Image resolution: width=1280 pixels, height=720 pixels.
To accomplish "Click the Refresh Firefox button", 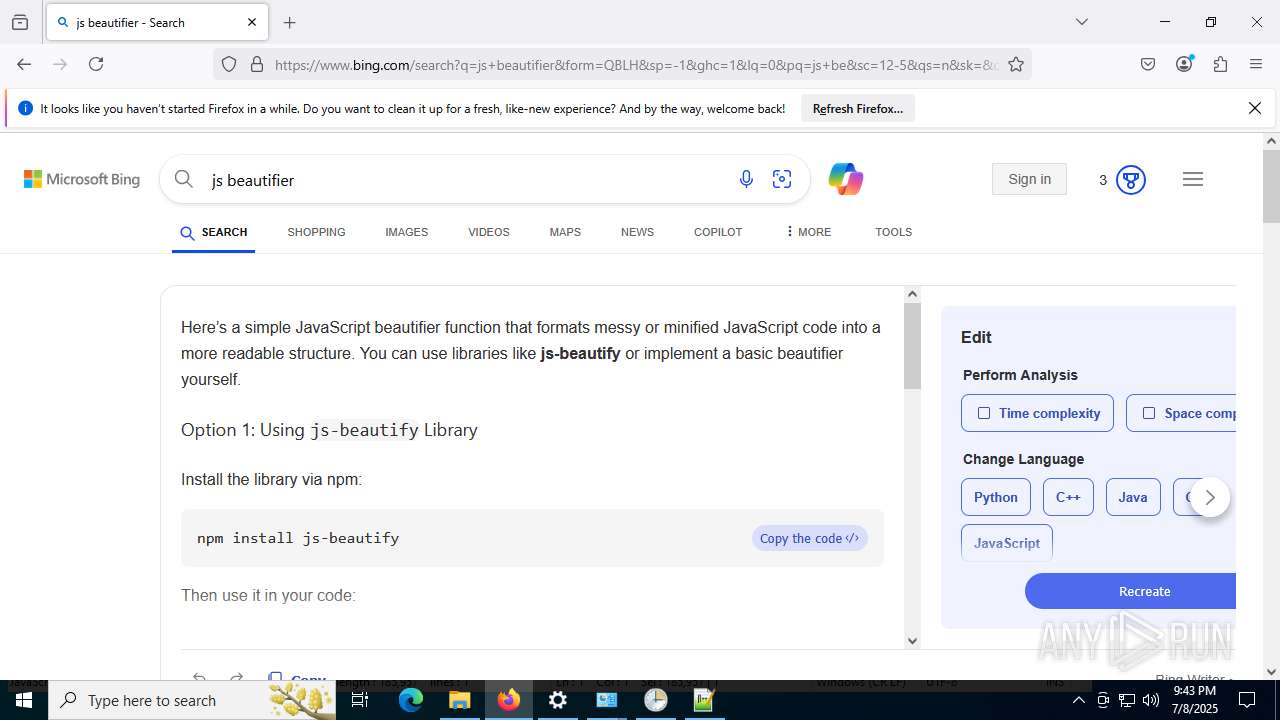I will click(858, 109).
